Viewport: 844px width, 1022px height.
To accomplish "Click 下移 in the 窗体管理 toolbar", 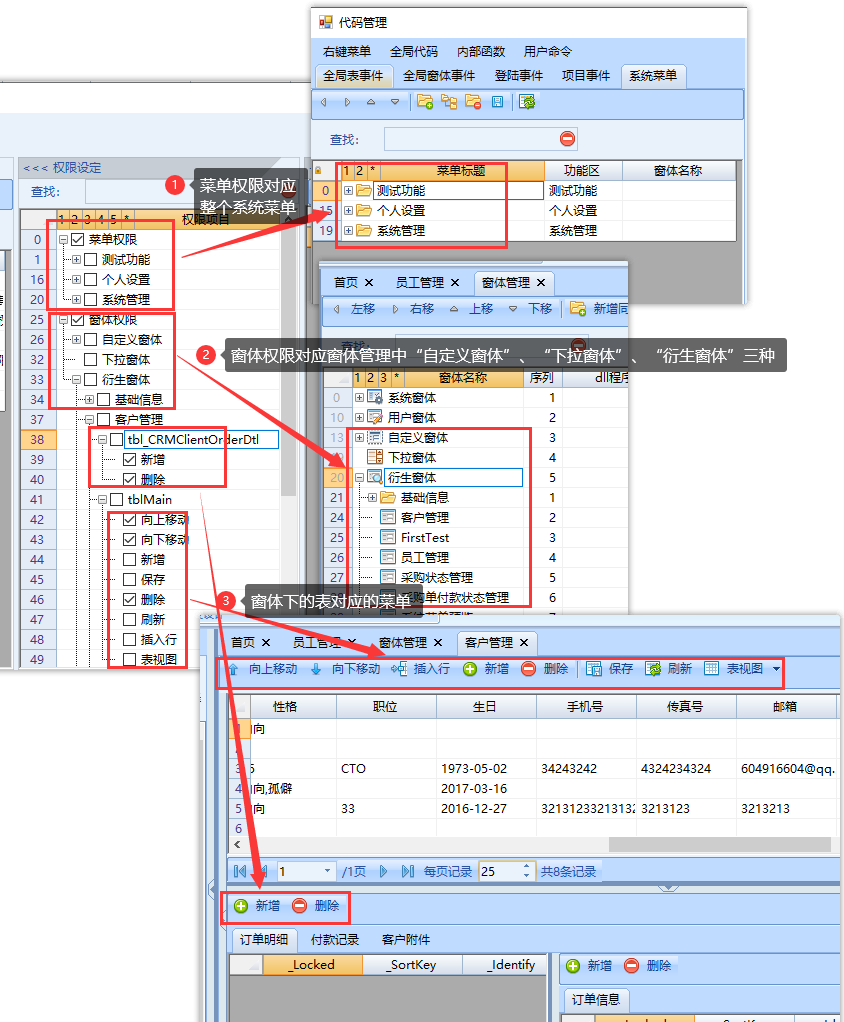I will click(531, 308).
